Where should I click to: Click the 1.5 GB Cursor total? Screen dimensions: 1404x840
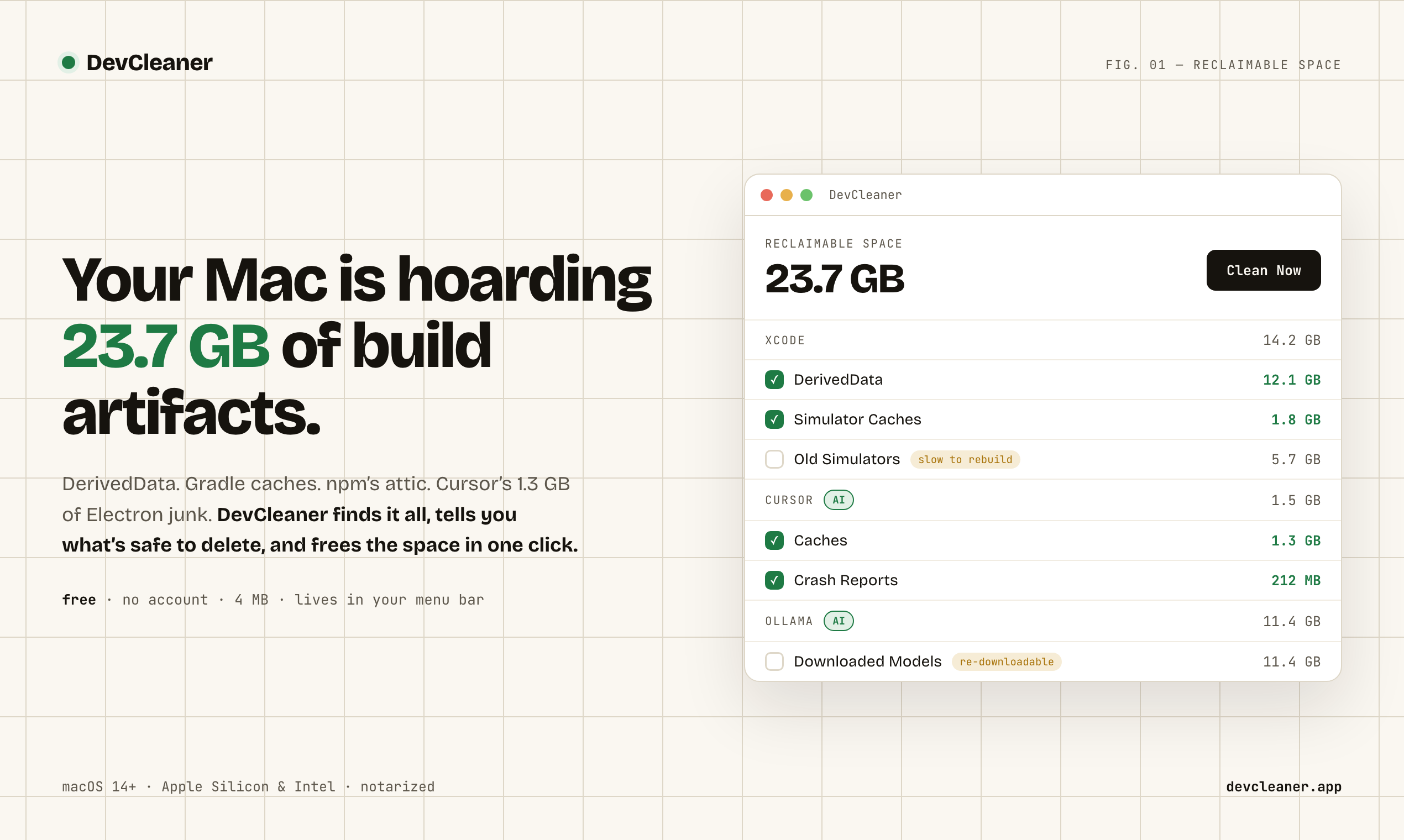1295,500
